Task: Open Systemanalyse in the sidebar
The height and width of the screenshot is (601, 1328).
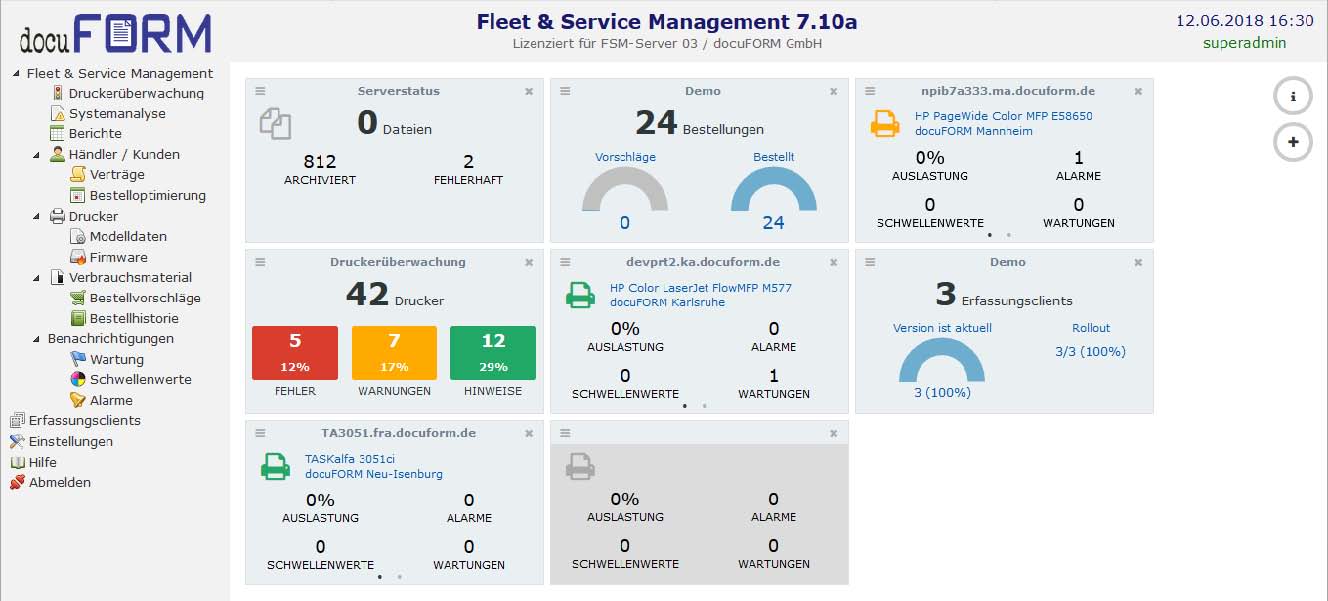Action: click(x=117, y=113)
